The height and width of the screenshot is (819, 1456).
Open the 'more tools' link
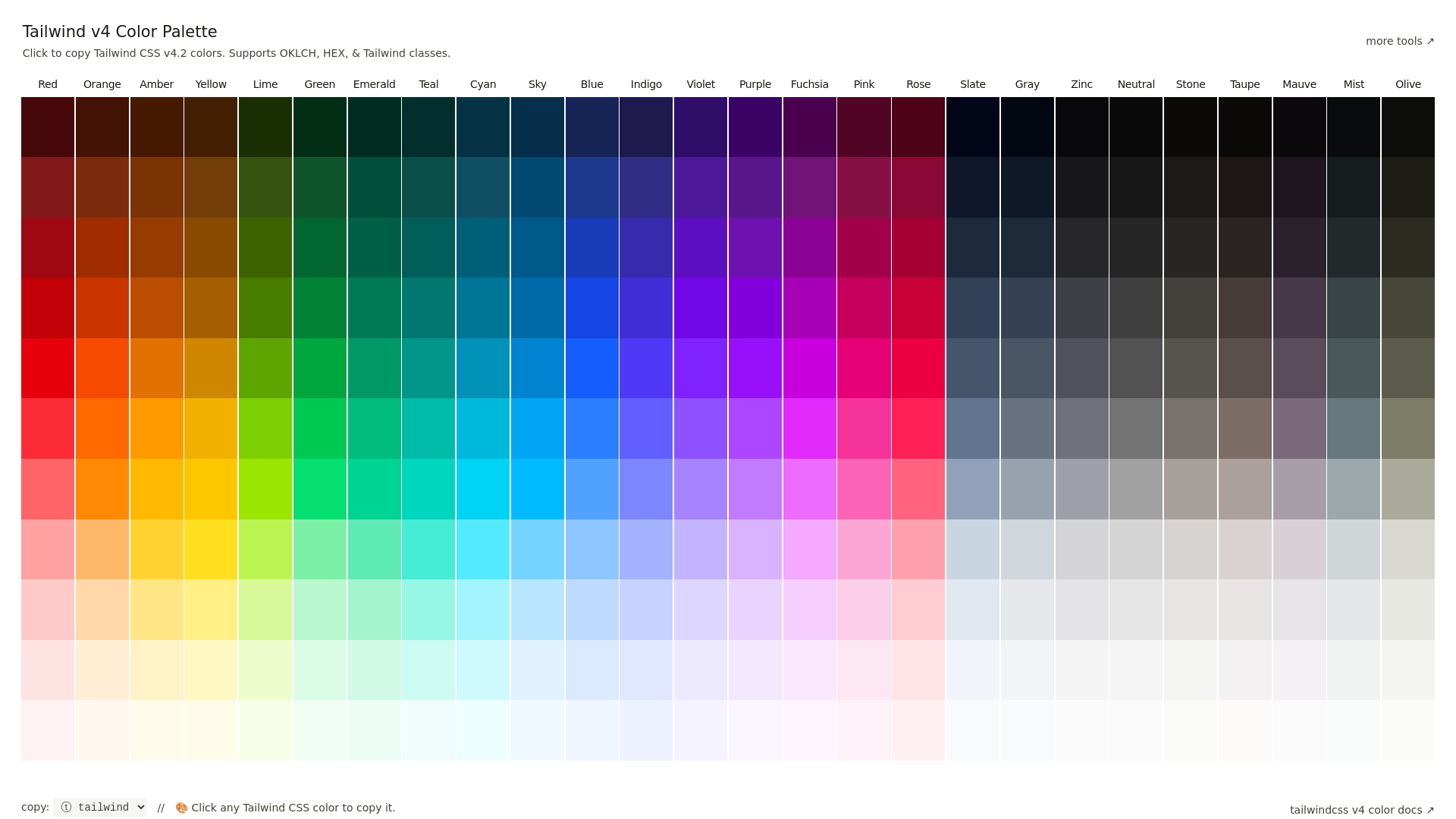[x=1400, y=41]
